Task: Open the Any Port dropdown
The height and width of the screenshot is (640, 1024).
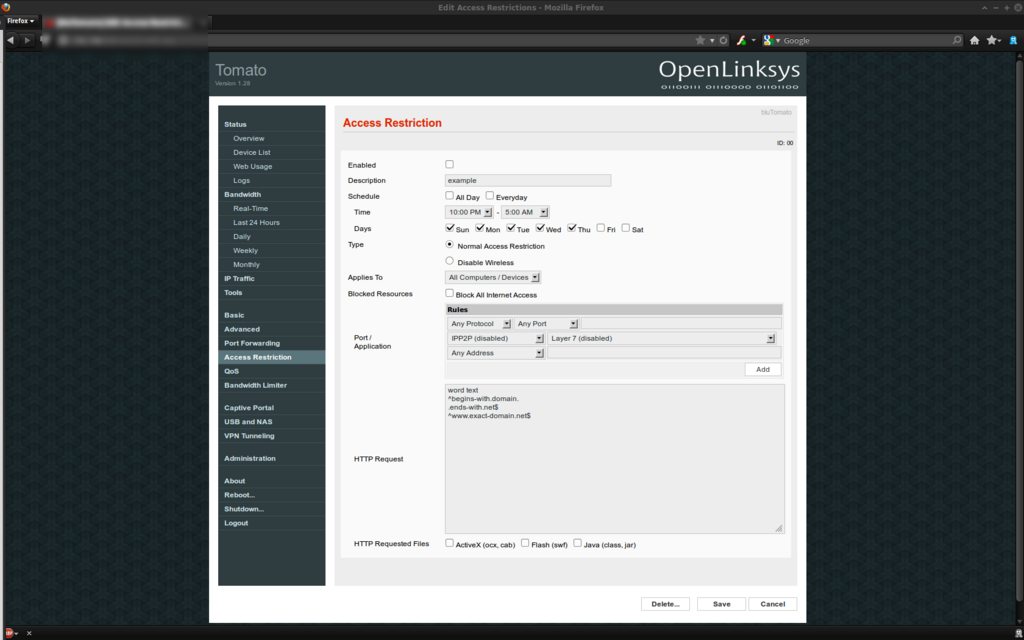Action: click(547, 324)
